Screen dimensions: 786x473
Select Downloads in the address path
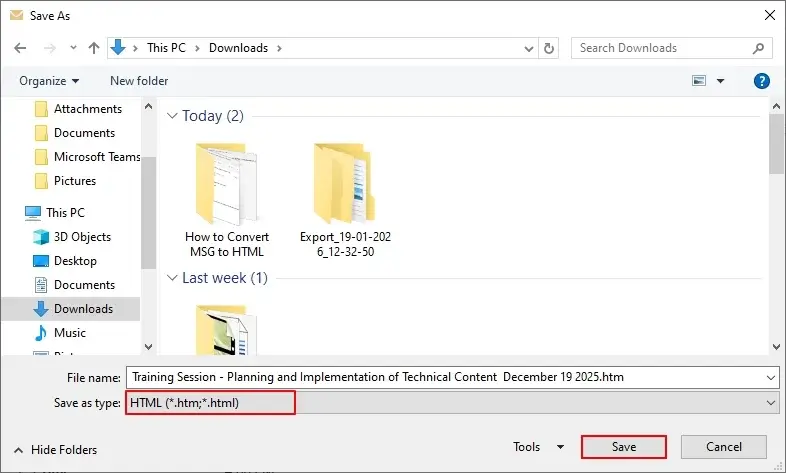[239, 48]
